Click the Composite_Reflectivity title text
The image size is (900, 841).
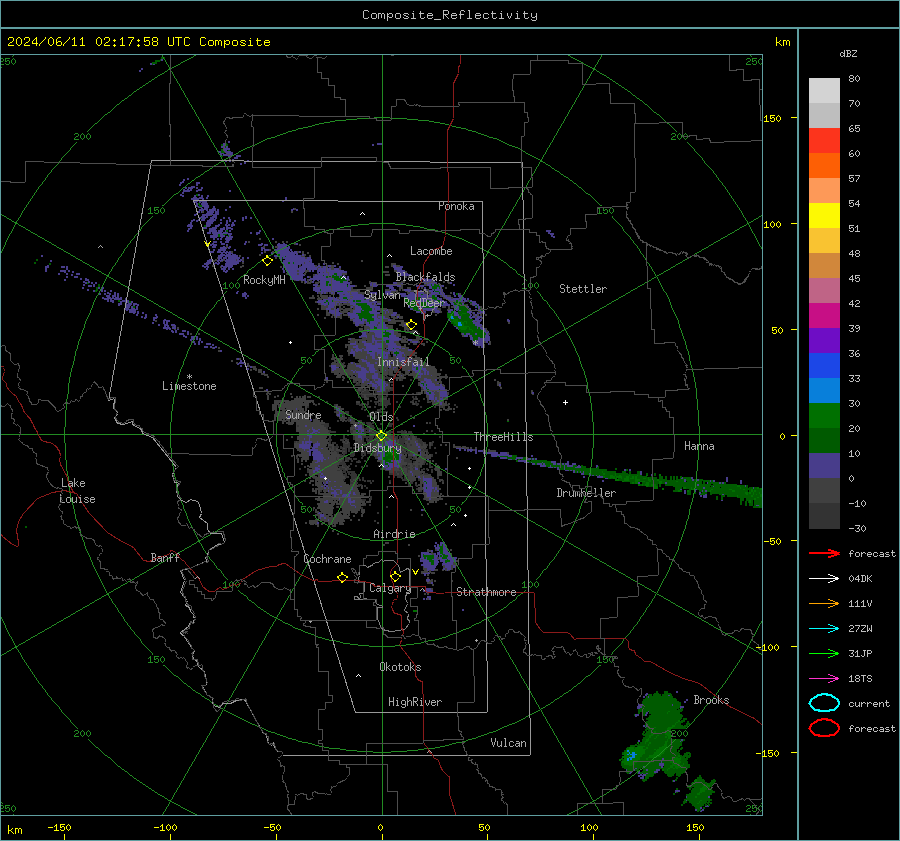[450, 15]
